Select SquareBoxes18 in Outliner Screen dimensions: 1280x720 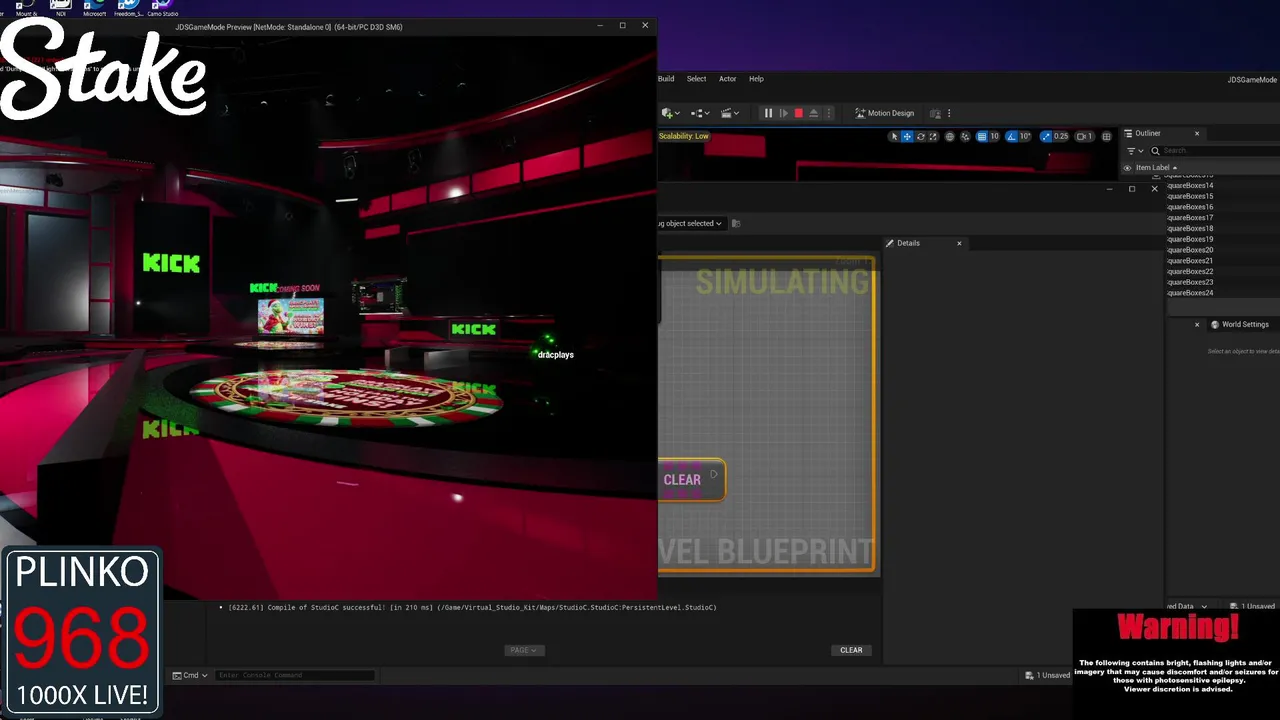1190,229
